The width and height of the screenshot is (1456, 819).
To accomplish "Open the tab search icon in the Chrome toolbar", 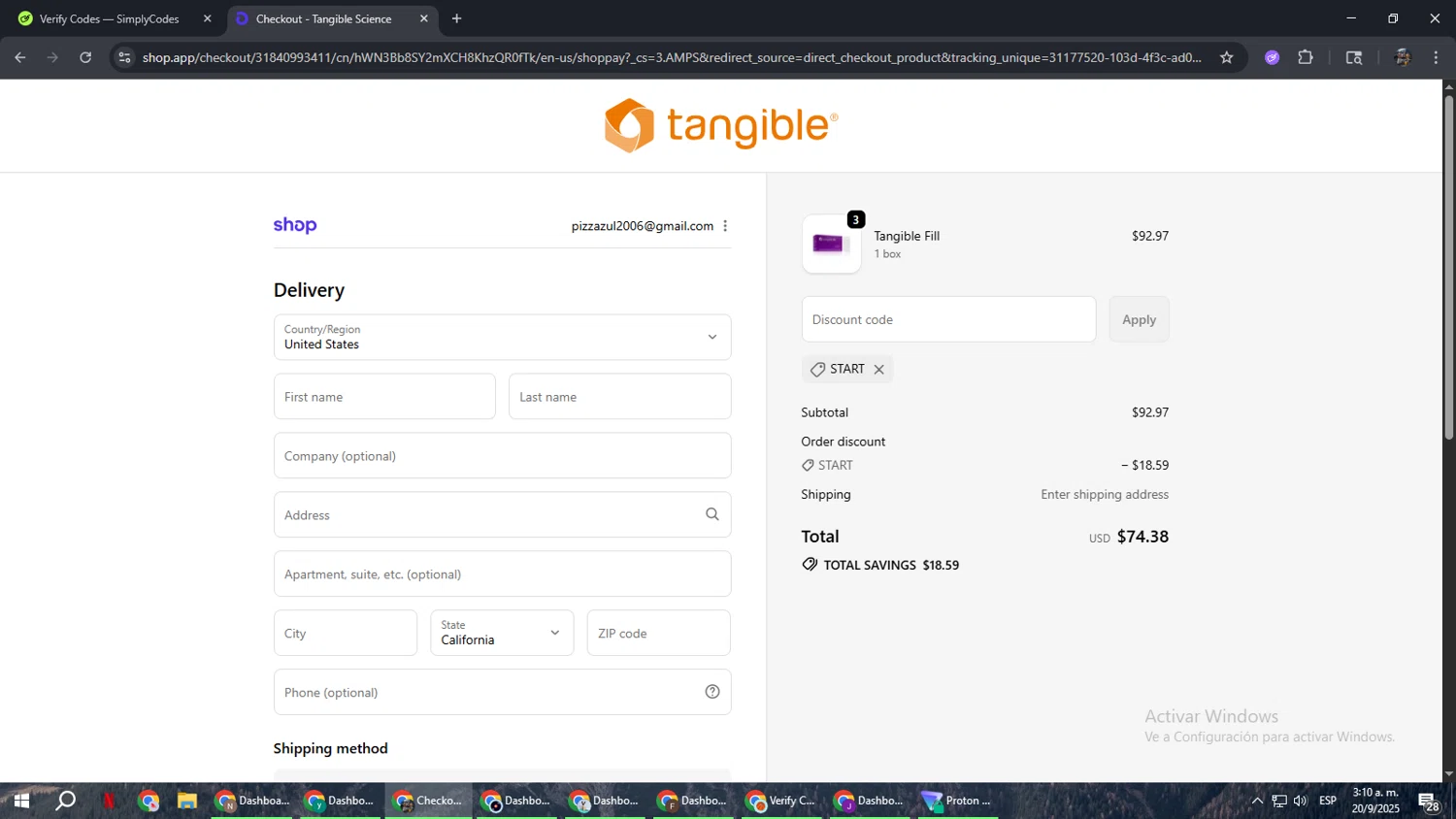I will (1354, 57).
